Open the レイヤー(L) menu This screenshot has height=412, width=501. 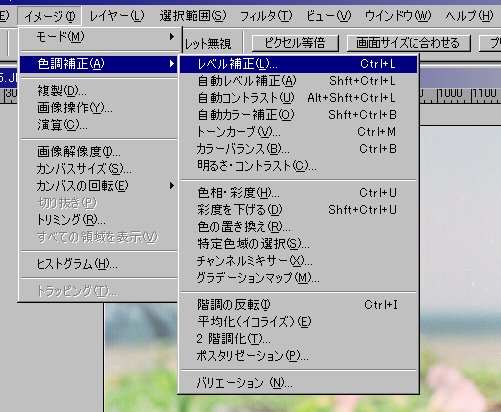(117, 16)
